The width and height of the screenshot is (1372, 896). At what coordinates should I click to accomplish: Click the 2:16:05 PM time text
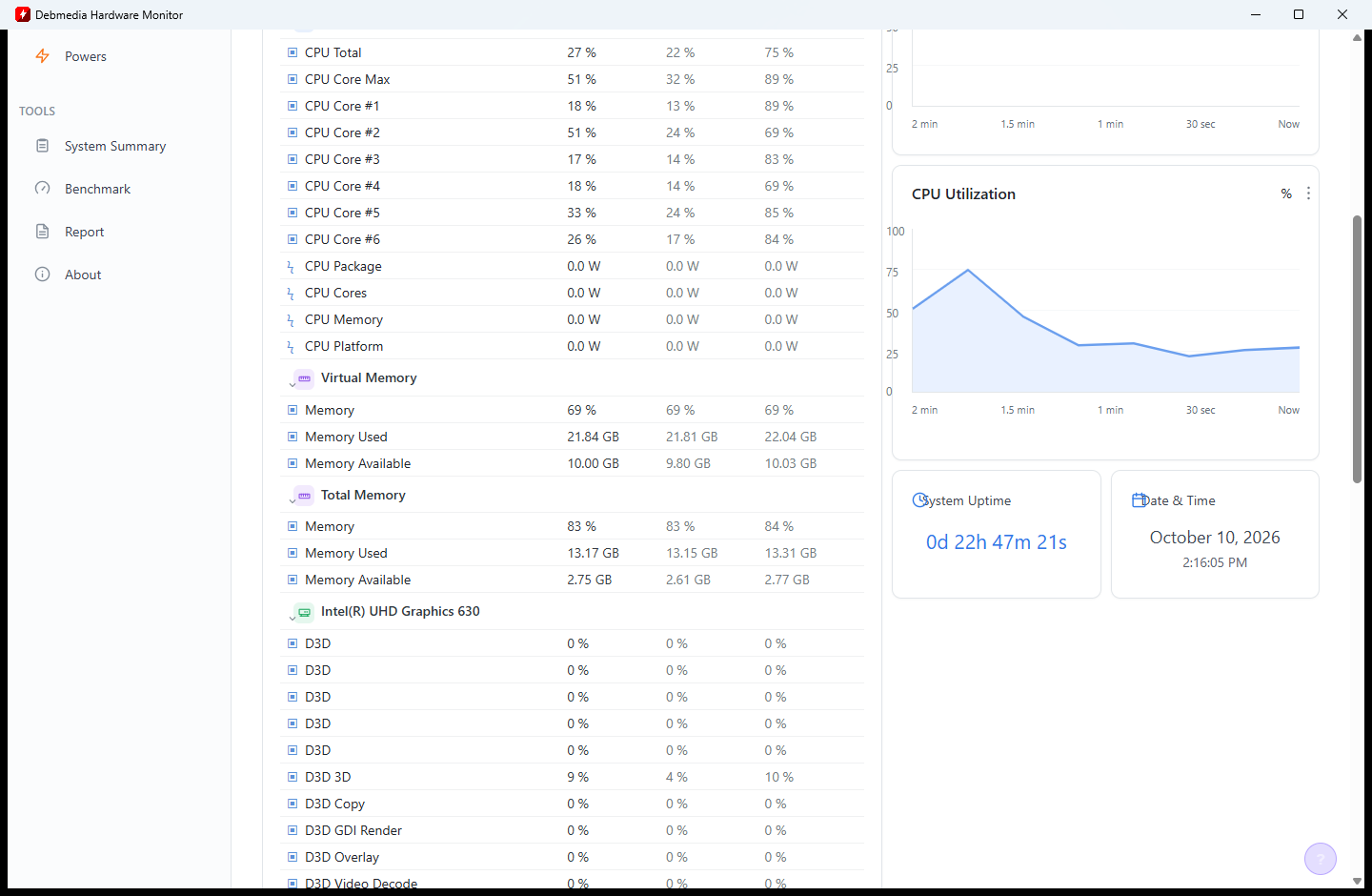click(1215, 562)
